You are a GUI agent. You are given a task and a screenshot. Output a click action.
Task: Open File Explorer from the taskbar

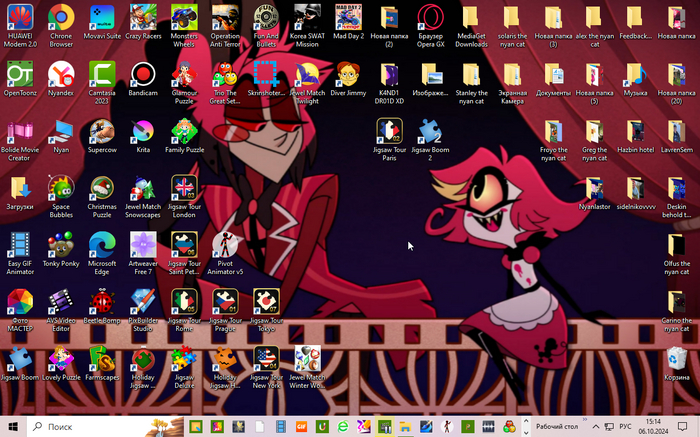pyautogui.click(x=405, y=427)
